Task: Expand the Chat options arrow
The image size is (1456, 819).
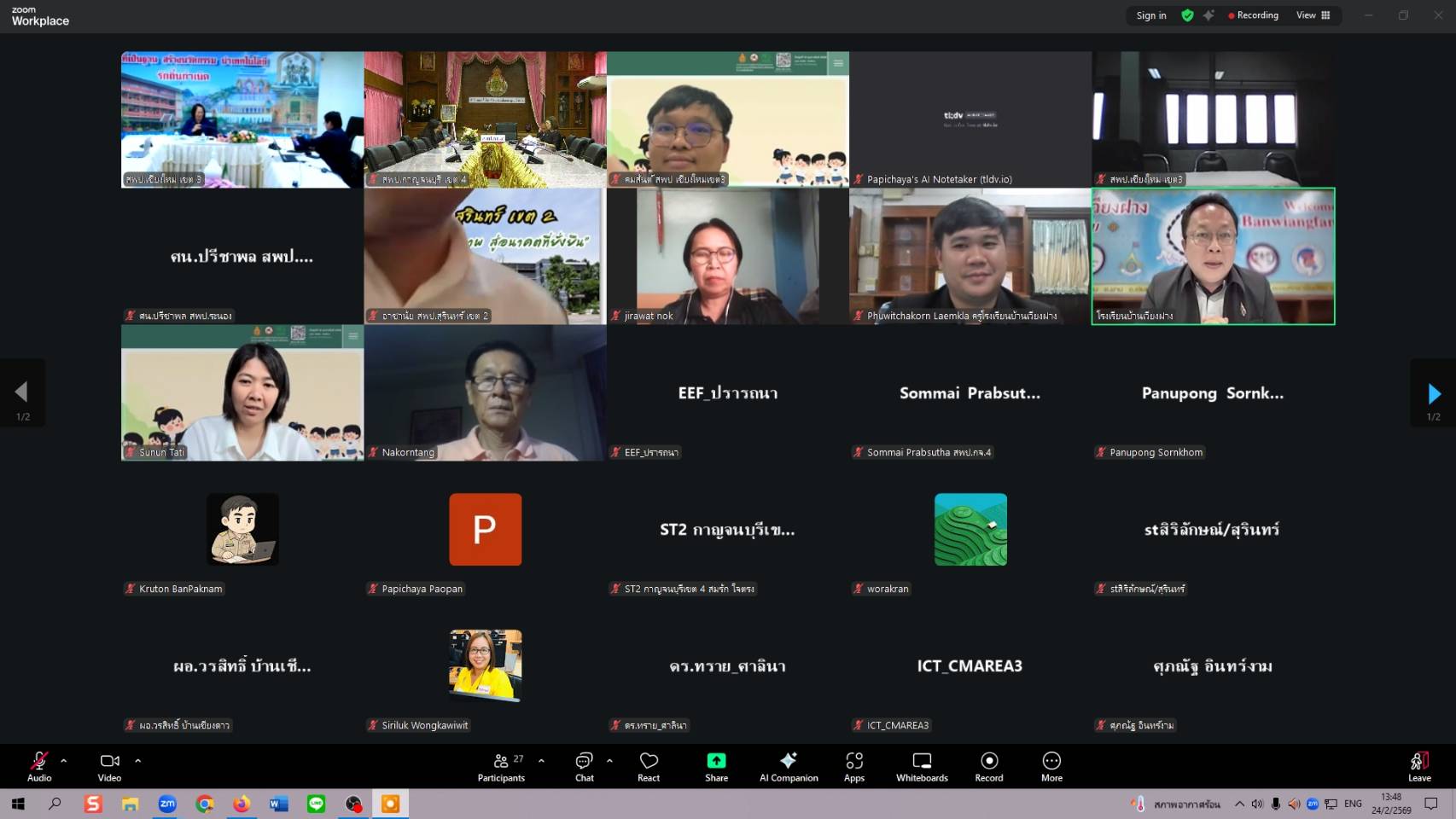Action: [x=609, y=760]
